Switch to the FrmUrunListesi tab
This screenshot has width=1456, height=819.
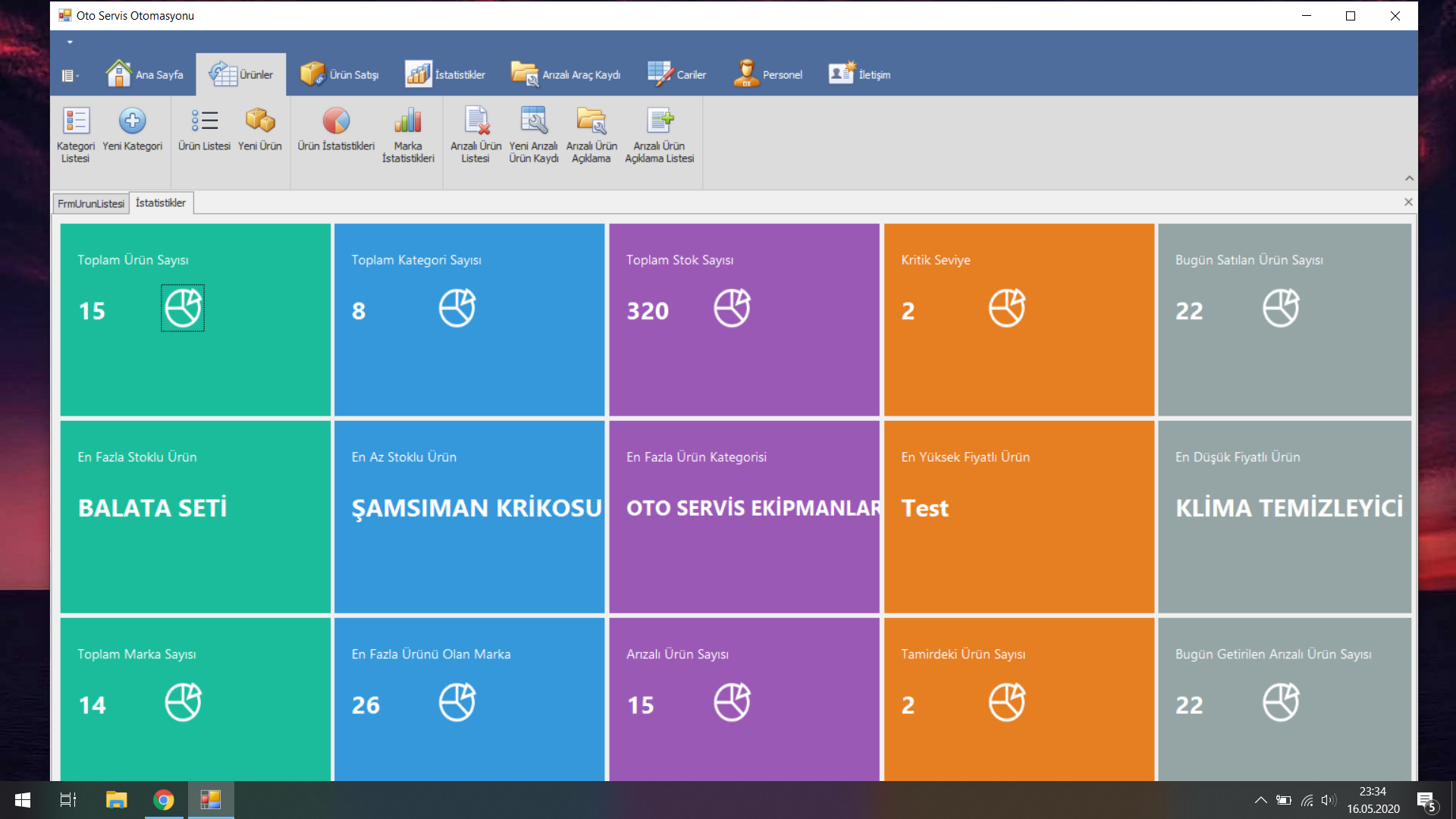(89, 202)
